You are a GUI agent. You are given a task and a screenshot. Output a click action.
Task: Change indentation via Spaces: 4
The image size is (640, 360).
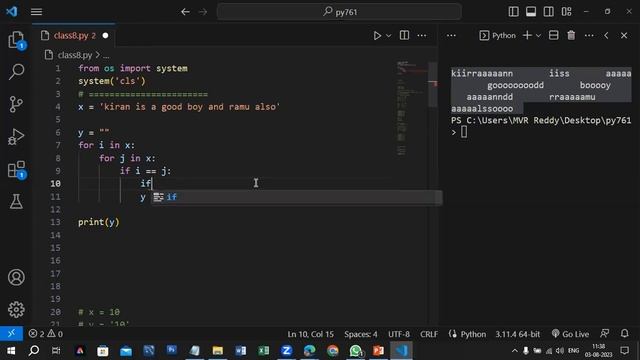tap(360, 334)
